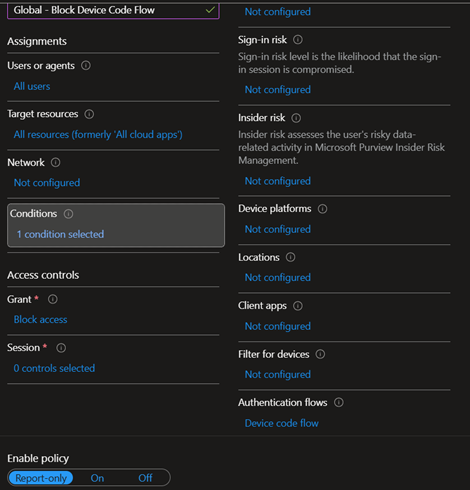Click info icon beside Locations
The height and width of the screenshot is (490, 470).
(x=290, y=257)
